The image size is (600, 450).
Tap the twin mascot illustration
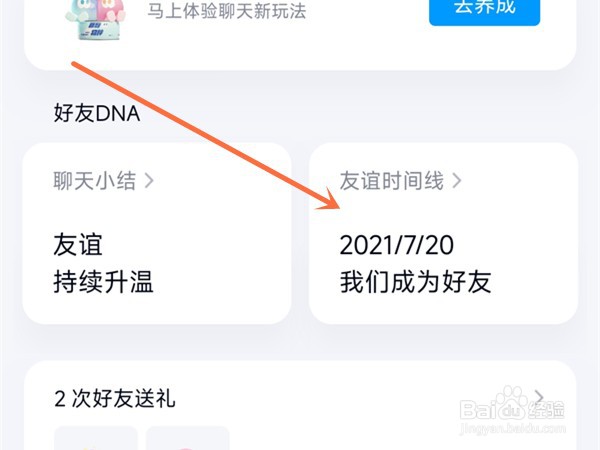click(x=96, y=19)
